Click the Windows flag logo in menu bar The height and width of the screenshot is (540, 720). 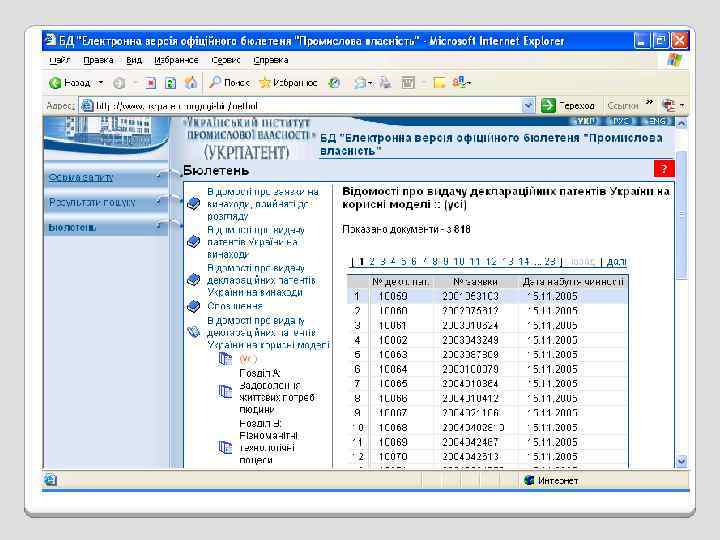pos(675,60)
